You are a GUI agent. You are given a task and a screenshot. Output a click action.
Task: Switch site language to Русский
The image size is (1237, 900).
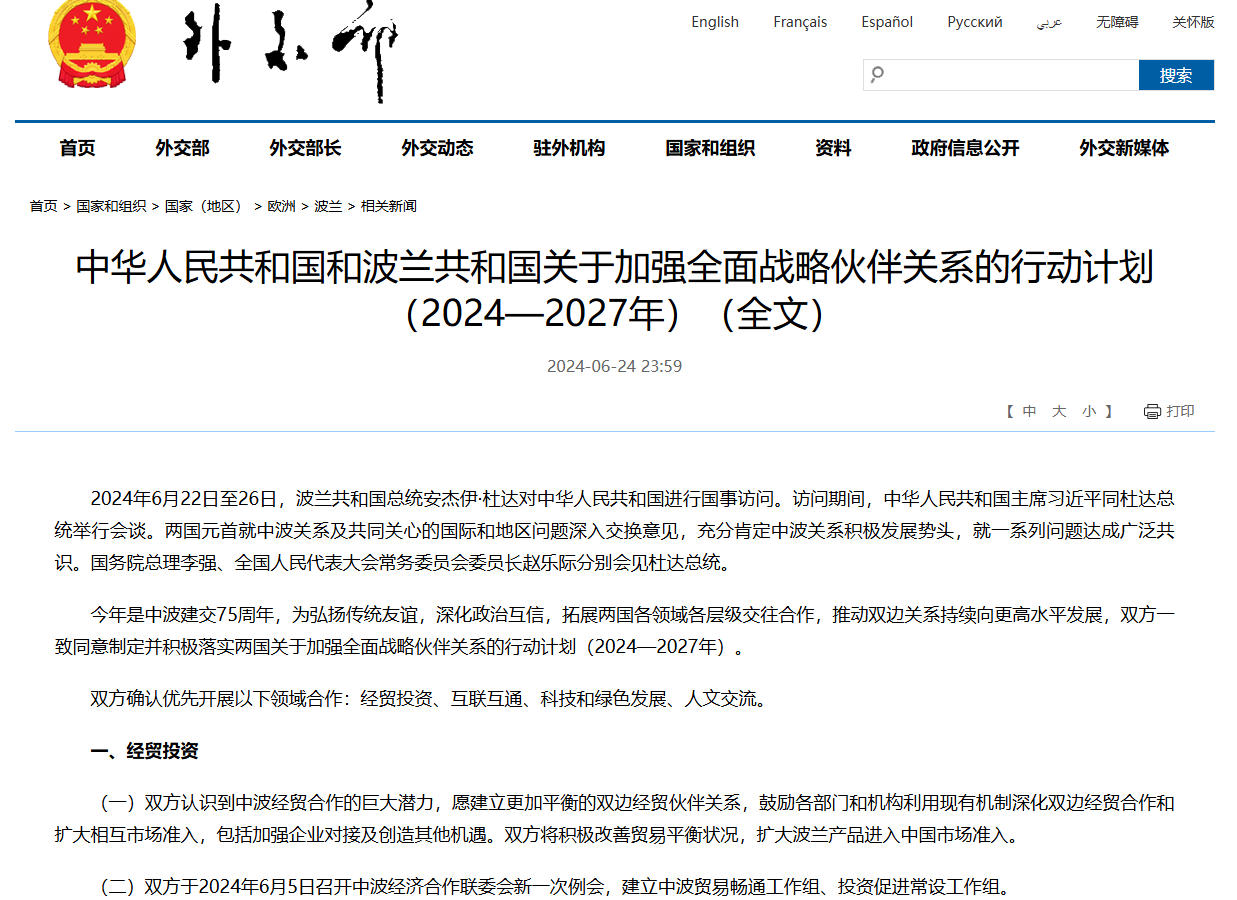[x=974, y=21]
